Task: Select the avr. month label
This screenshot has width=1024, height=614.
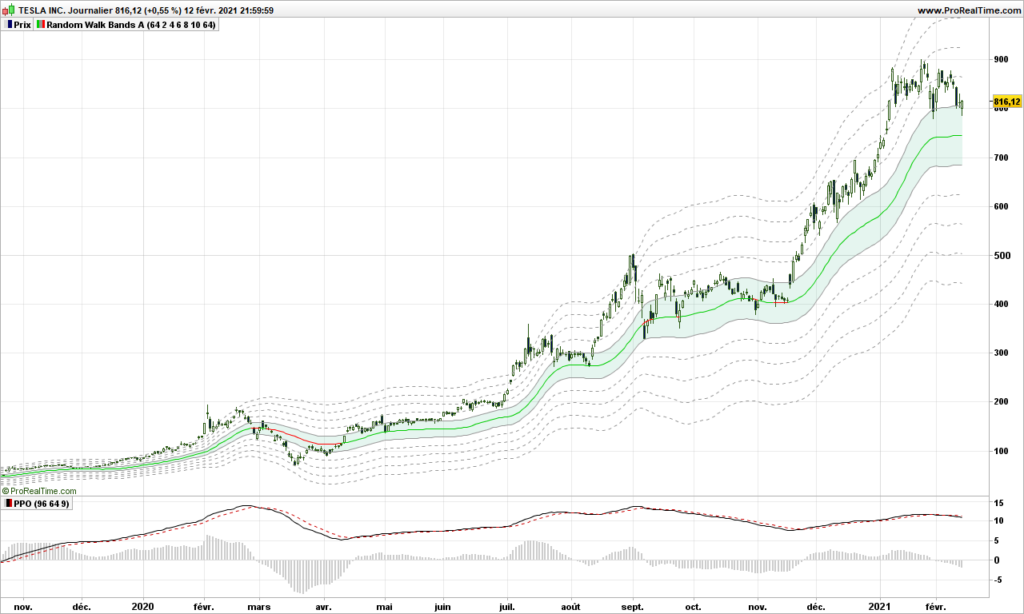Action: pyautogui.click(x=323, y=606)
